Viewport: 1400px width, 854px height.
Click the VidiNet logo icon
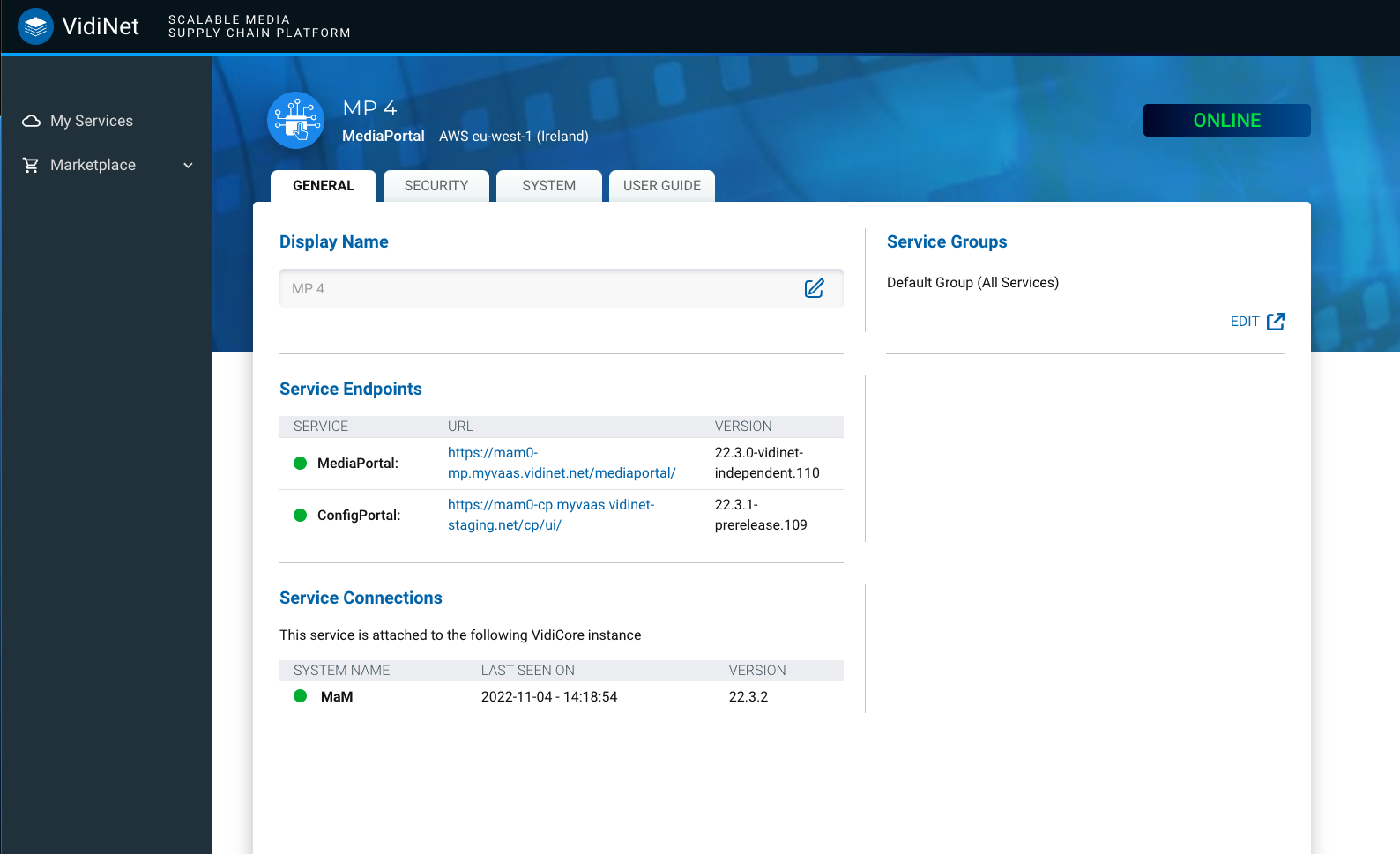click(x=35, y=26)
